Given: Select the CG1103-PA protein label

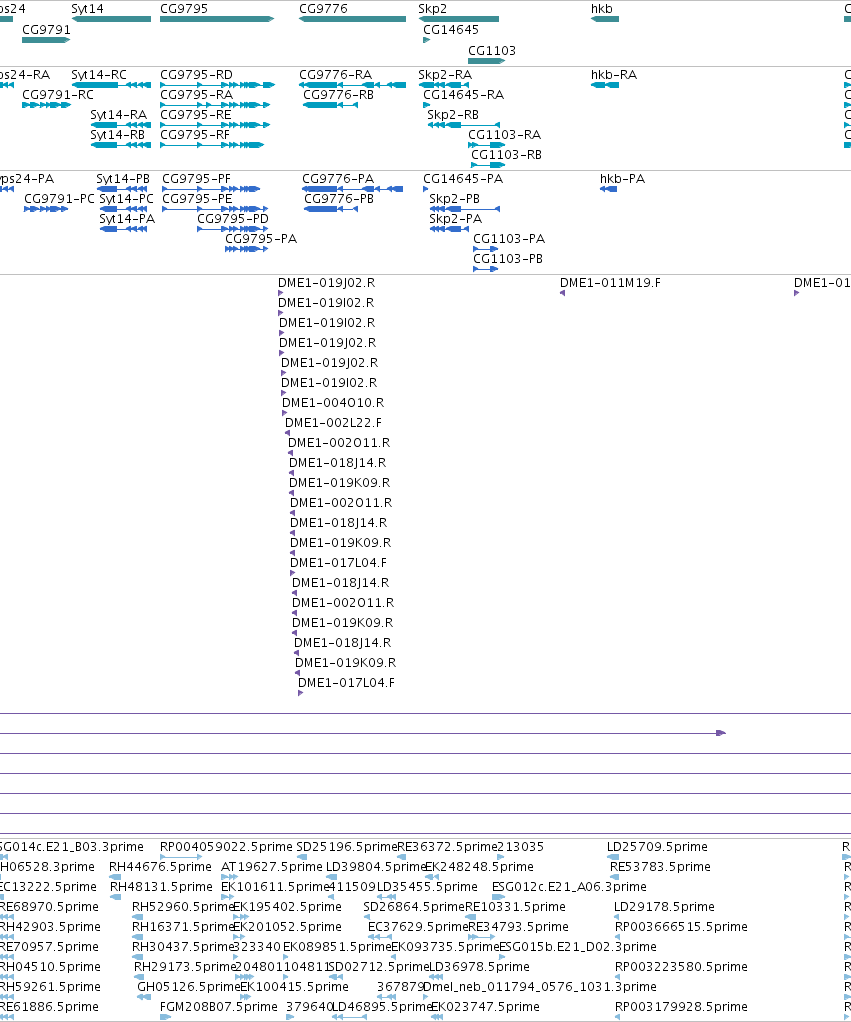Looking at the screenshot, I should click(509, 239).
